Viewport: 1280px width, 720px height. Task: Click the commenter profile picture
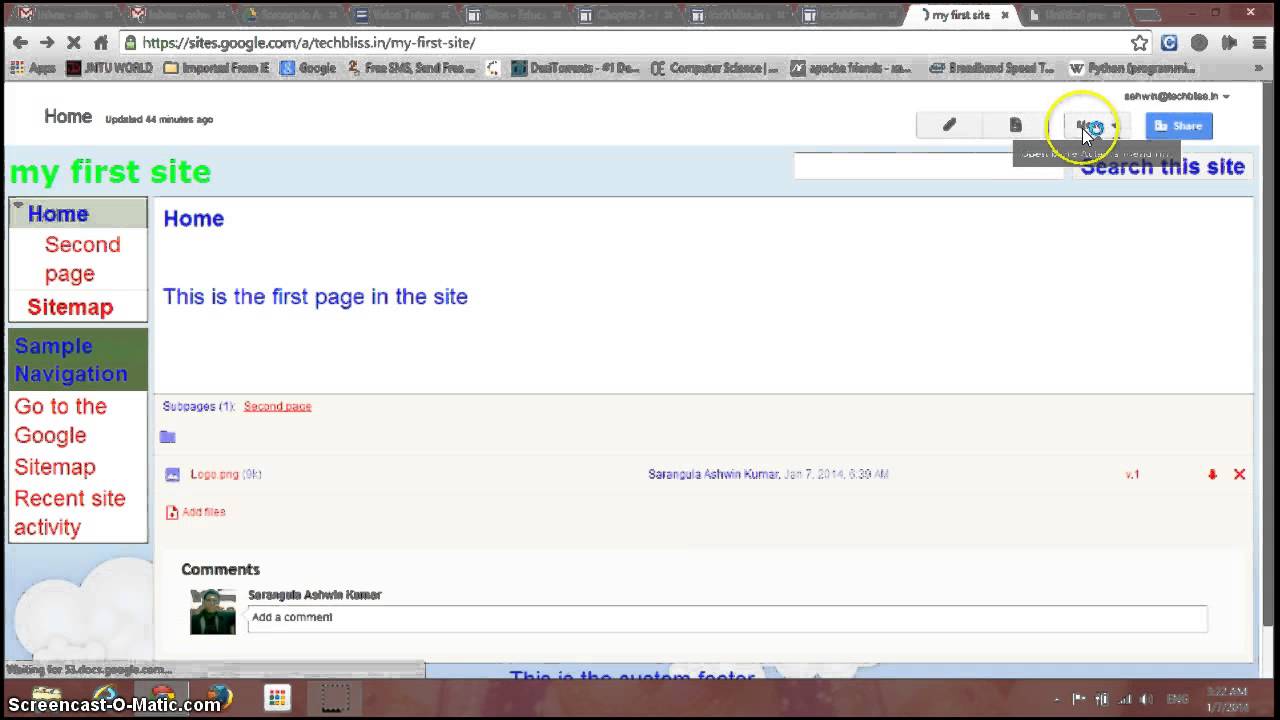[213, 612]
